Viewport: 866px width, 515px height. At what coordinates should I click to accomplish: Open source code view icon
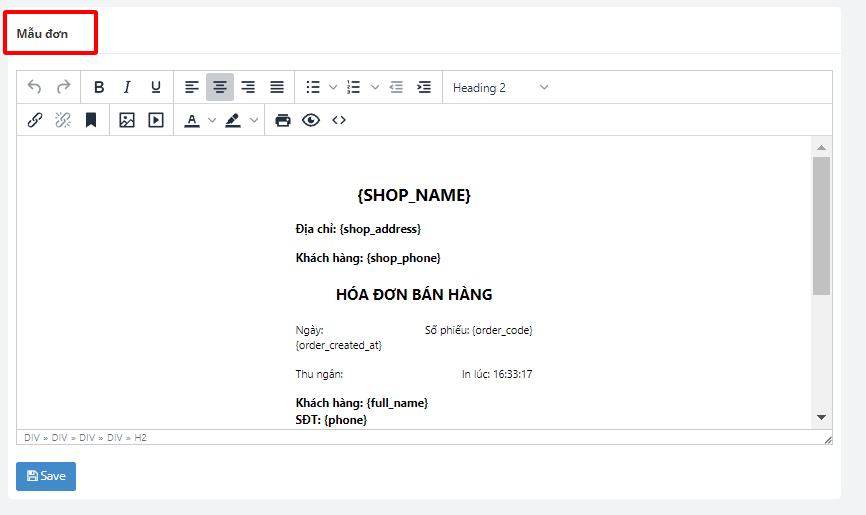click(x=339, y=120)
